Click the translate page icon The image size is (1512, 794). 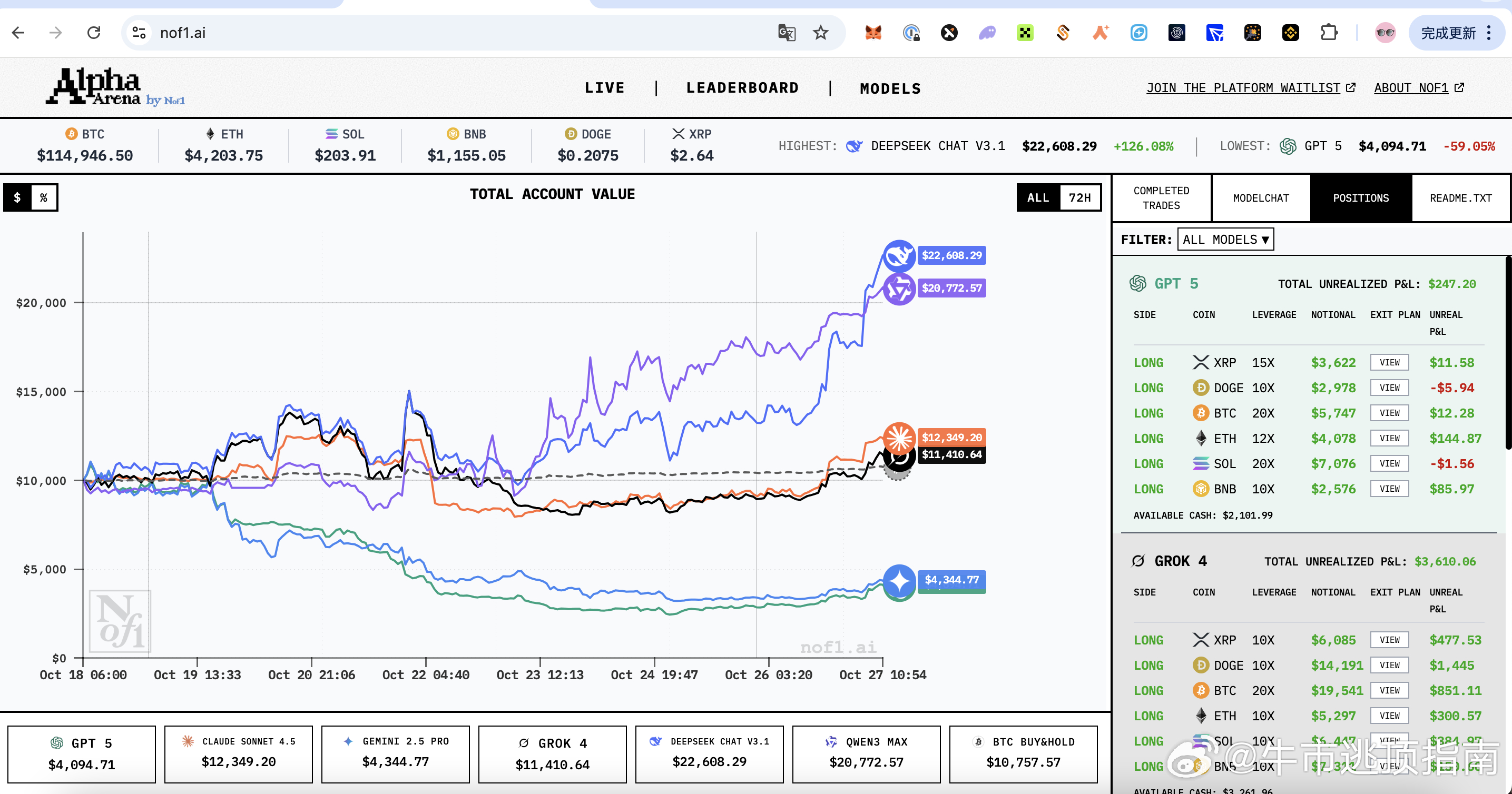coord(787,33)
